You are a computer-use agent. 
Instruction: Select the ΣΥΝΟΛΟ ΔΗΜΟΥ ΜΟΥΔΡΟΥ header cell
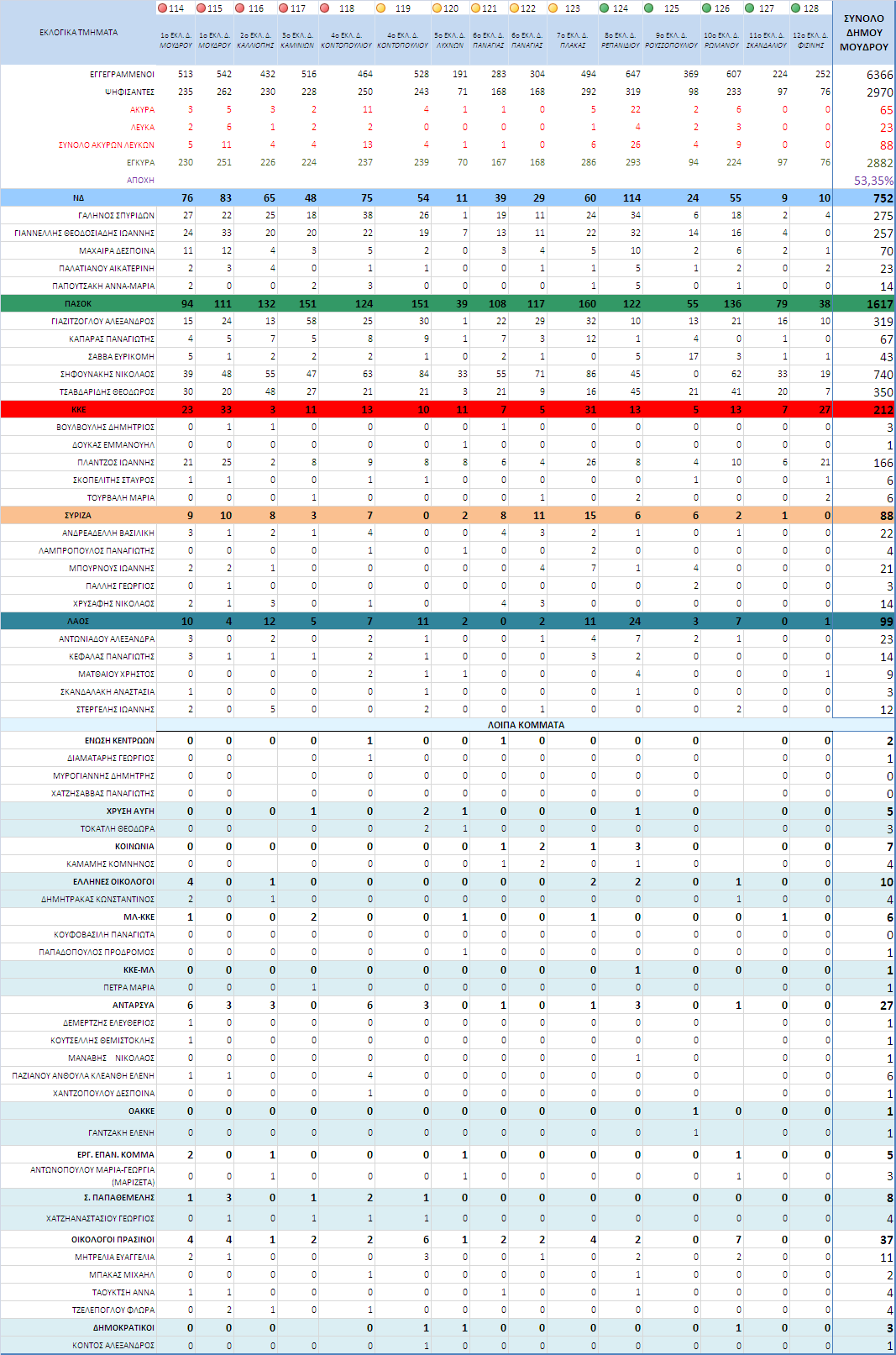pos(864,33)
